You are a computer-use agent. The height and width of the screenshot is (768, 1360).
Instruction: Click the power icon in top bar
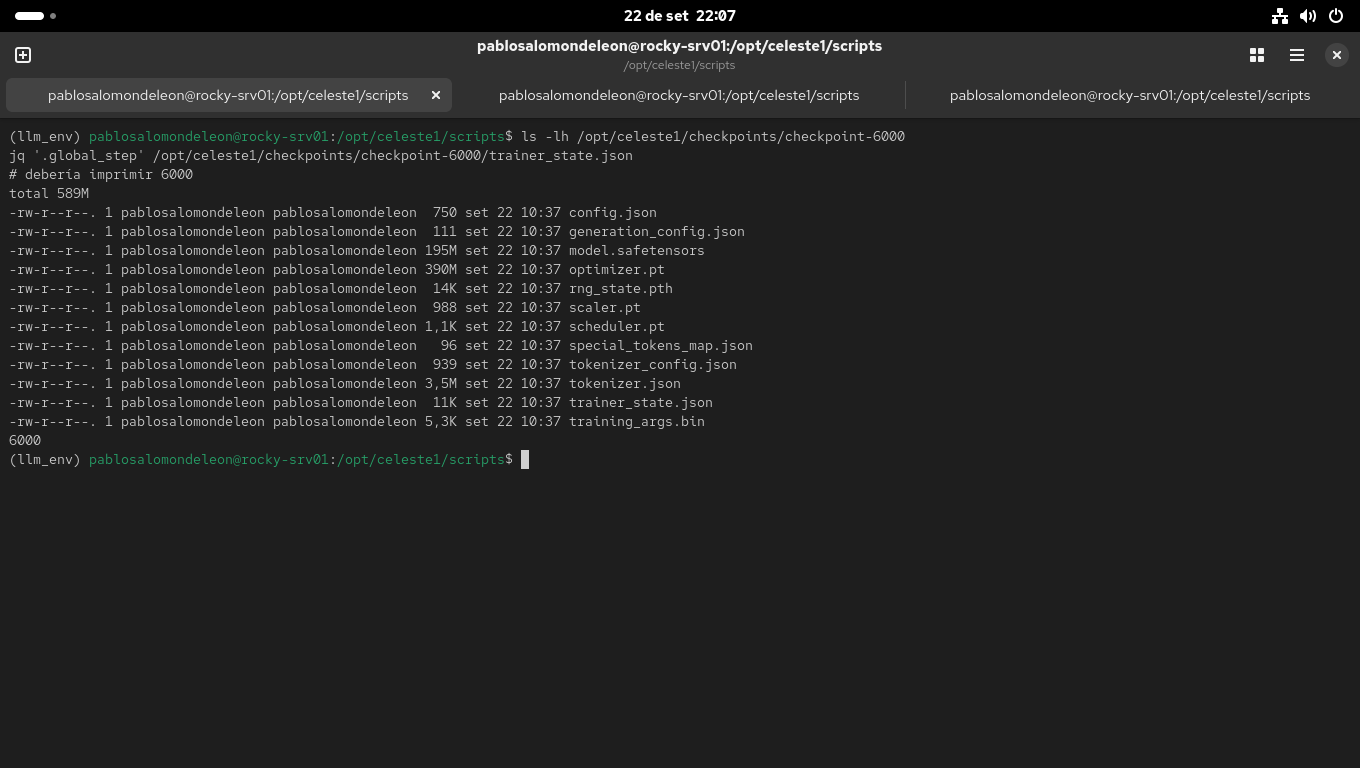[1336, 16]
